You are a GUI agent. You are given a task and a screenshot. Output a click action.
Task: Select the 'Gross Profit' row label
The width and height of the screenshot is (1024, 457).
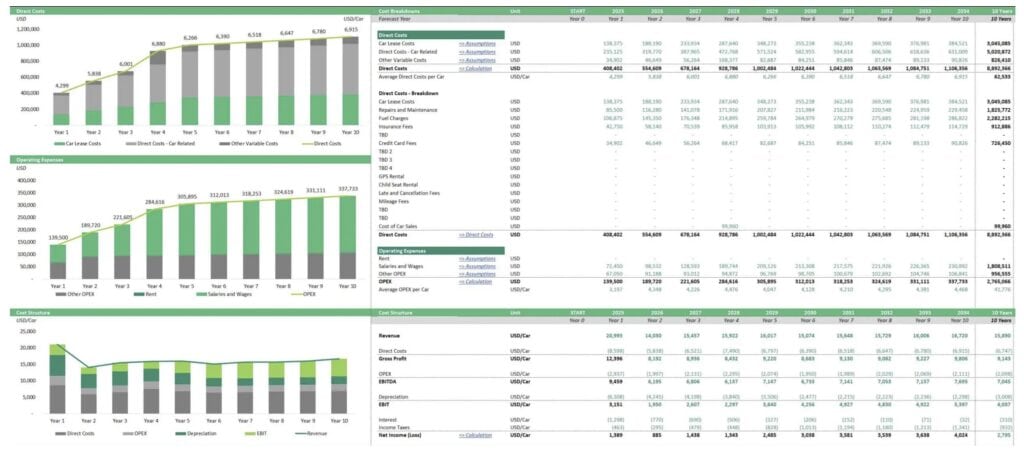point(392,359)
